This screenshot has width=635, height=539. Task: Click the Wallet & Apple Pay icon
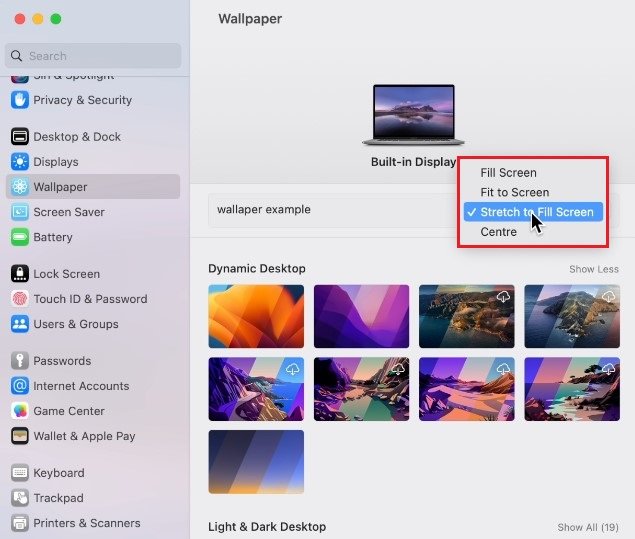(x=19, y=436)
